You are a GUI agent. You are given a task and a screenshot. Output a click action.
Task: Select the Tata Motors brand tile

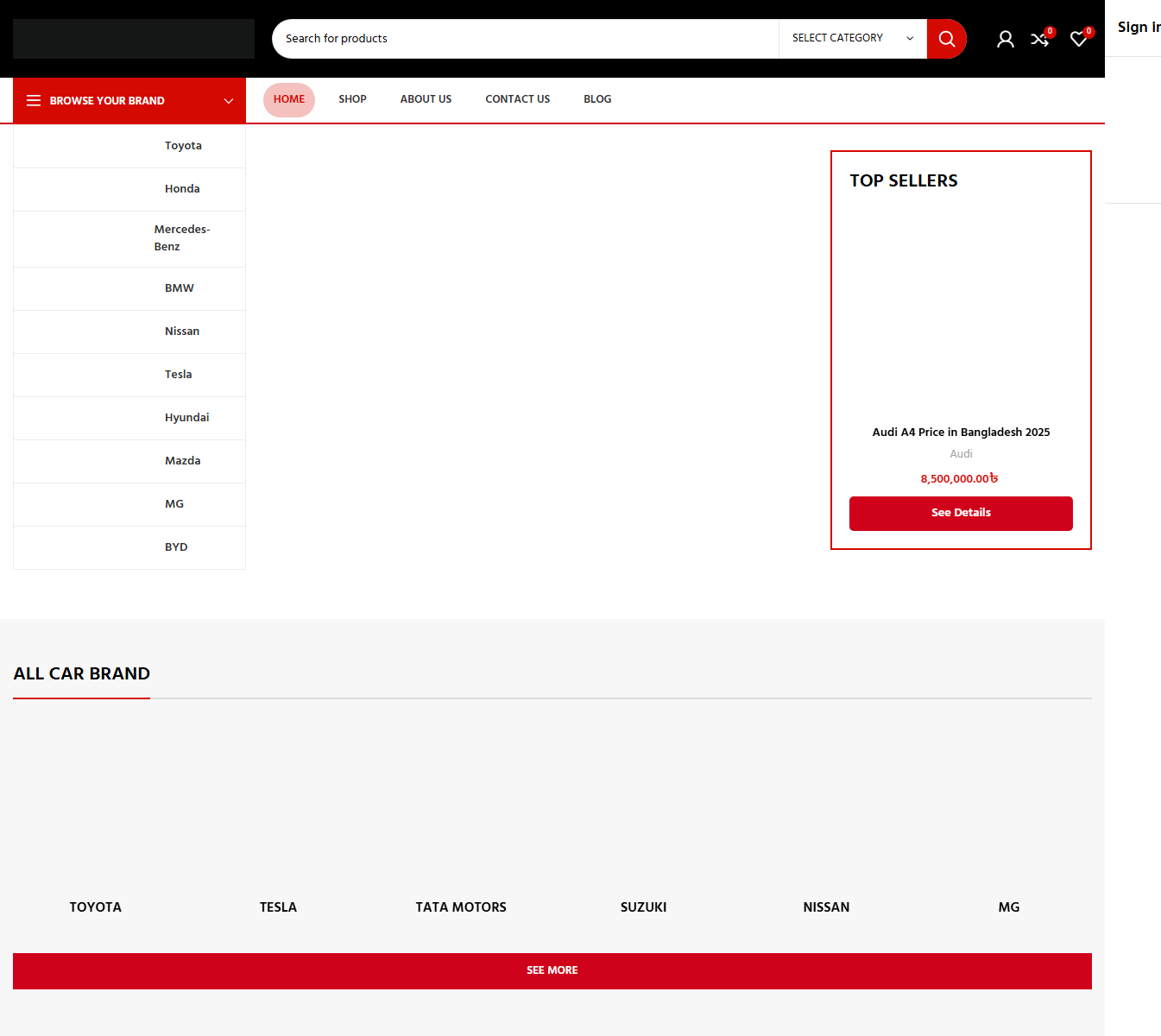[x=461, y=906]
